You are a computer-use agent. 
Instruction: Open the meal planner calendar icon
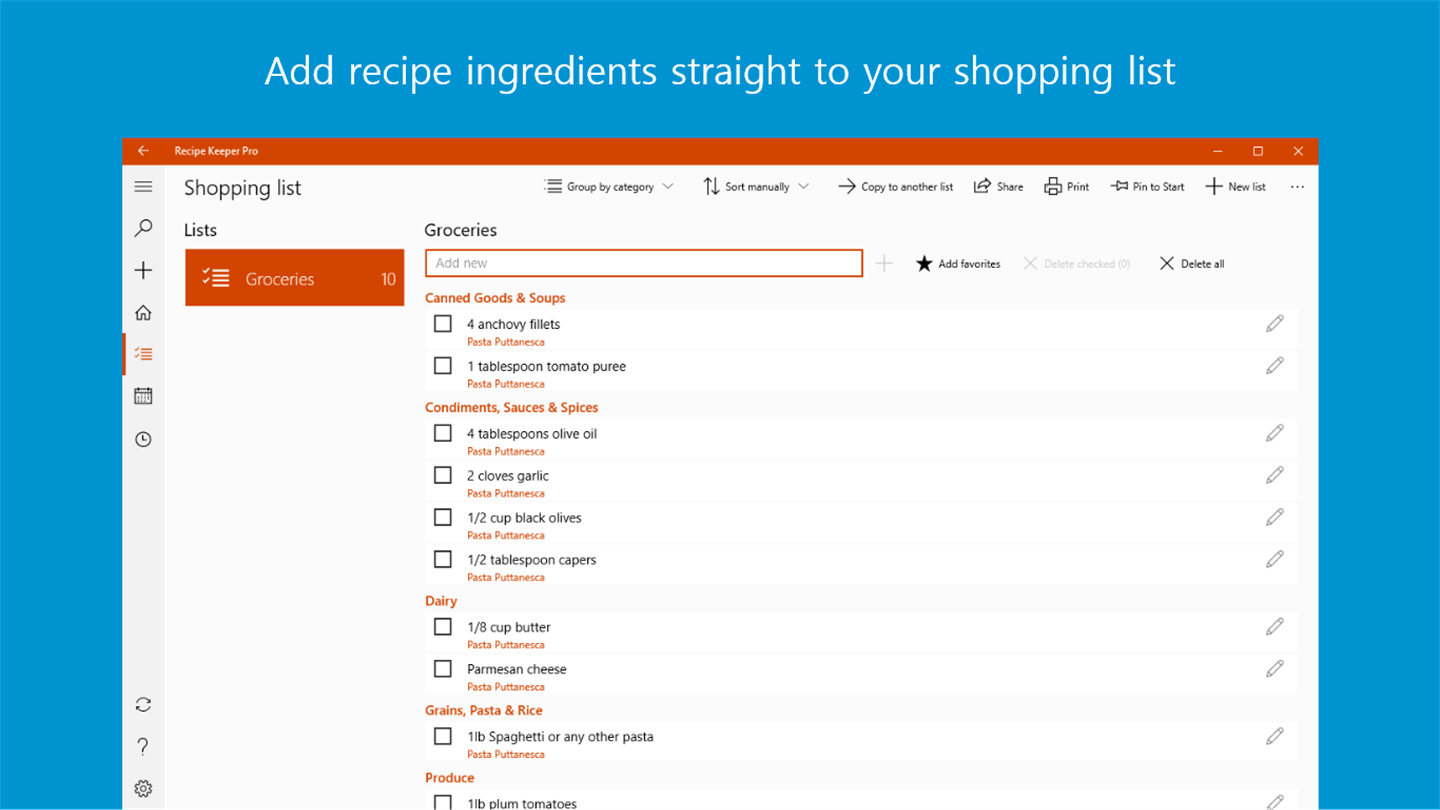(143, 396)
